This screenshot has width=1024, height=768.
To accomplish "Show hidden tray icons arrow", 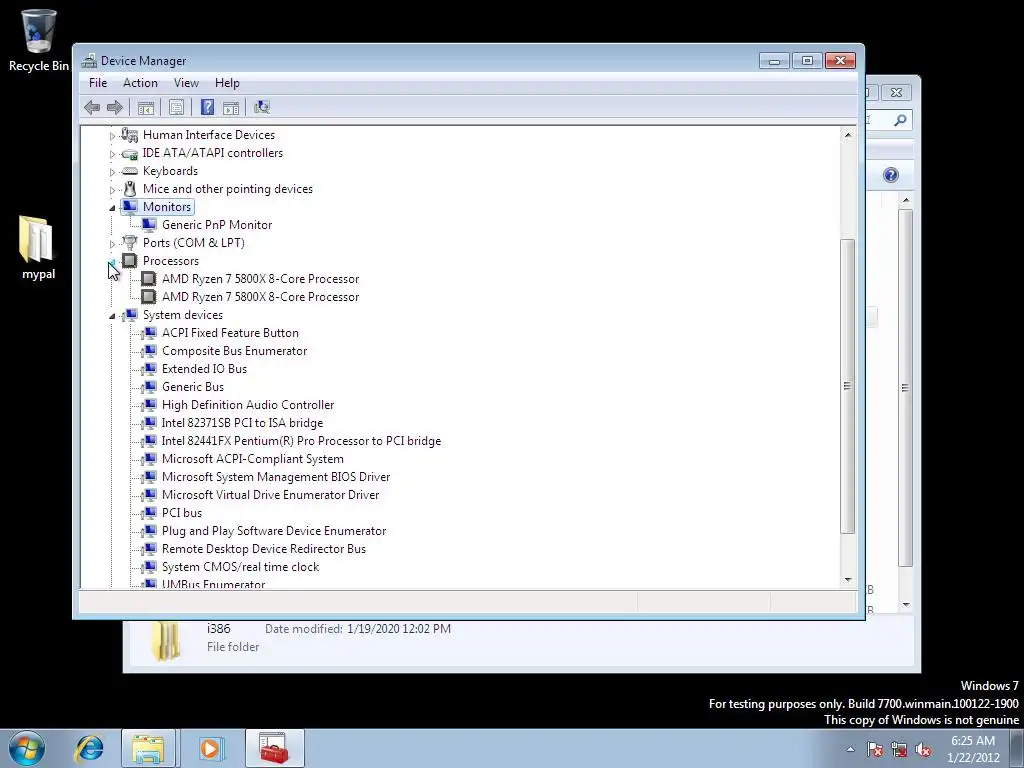I will [x=850, y=750].
